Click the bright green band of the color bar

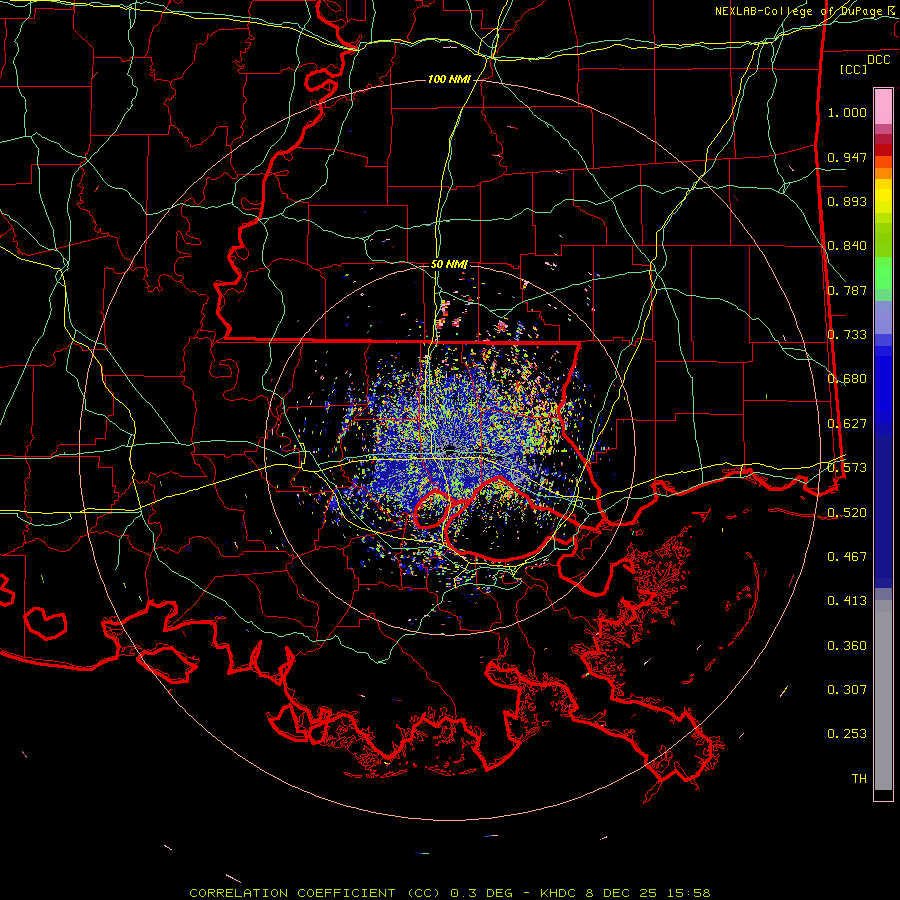coord(883,273)
